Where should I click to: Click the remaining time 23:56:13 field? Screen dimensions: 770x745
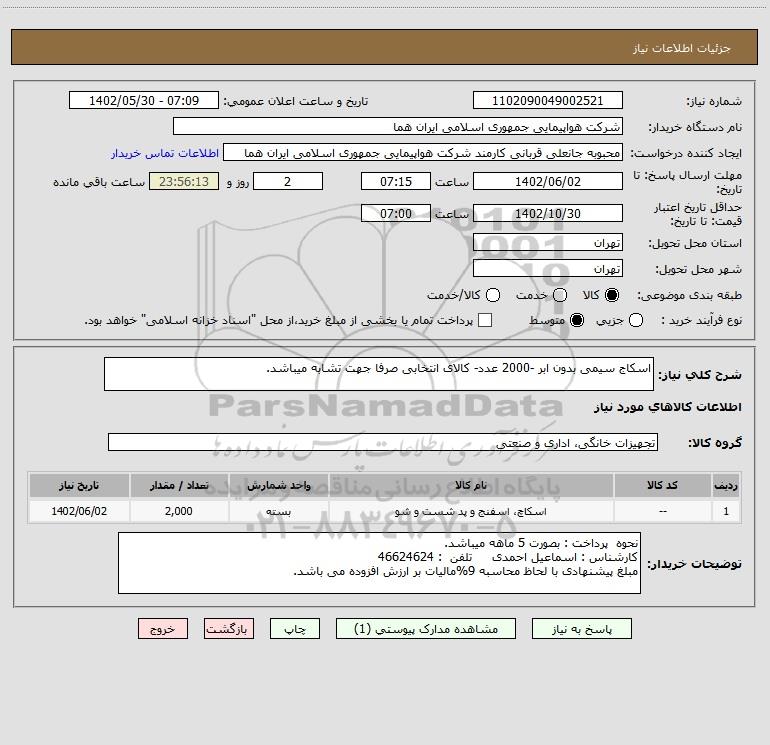(184, 181)
